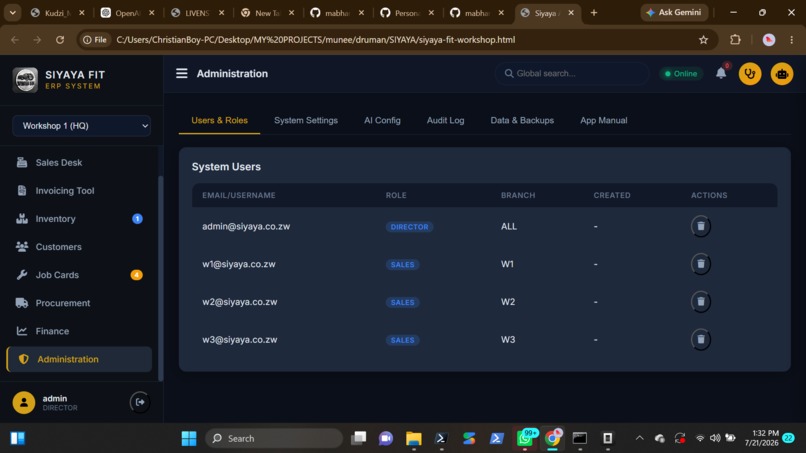Delete the w1@siyaya.co.zw user
The height and width of the screenshot is (453, 806).
pos(701,264)
